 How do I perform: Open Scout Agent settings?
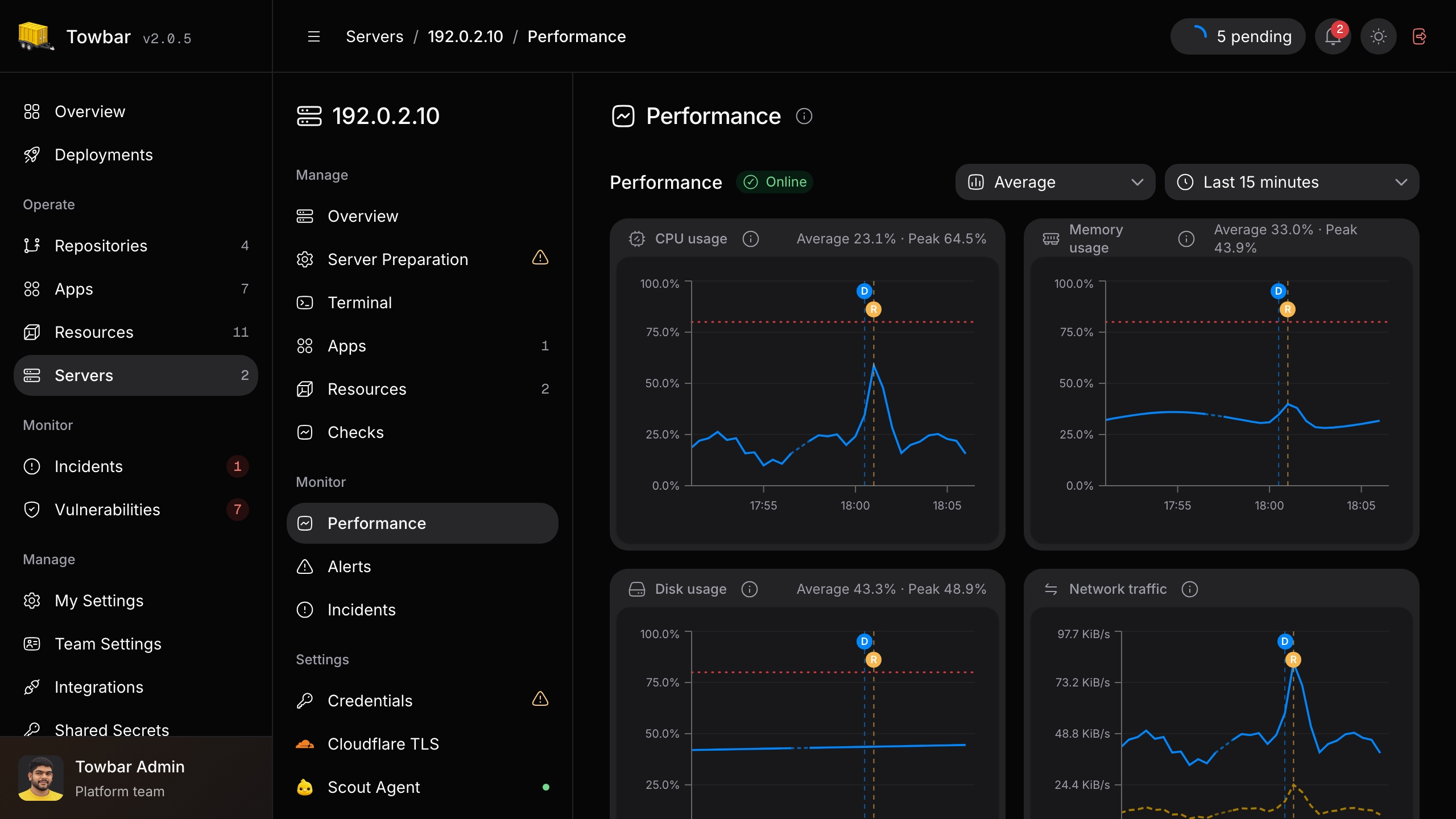tap(423, 787)
